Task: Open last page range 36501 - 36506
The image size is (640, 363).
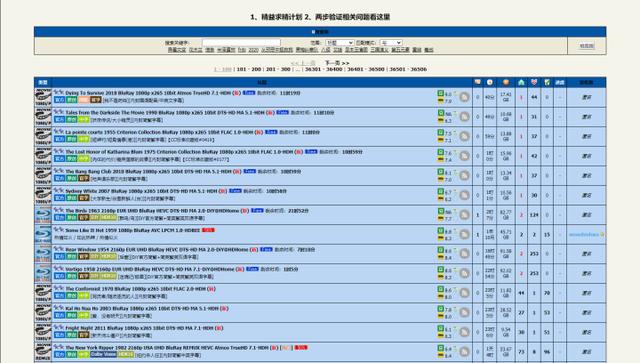Action: 408,69
